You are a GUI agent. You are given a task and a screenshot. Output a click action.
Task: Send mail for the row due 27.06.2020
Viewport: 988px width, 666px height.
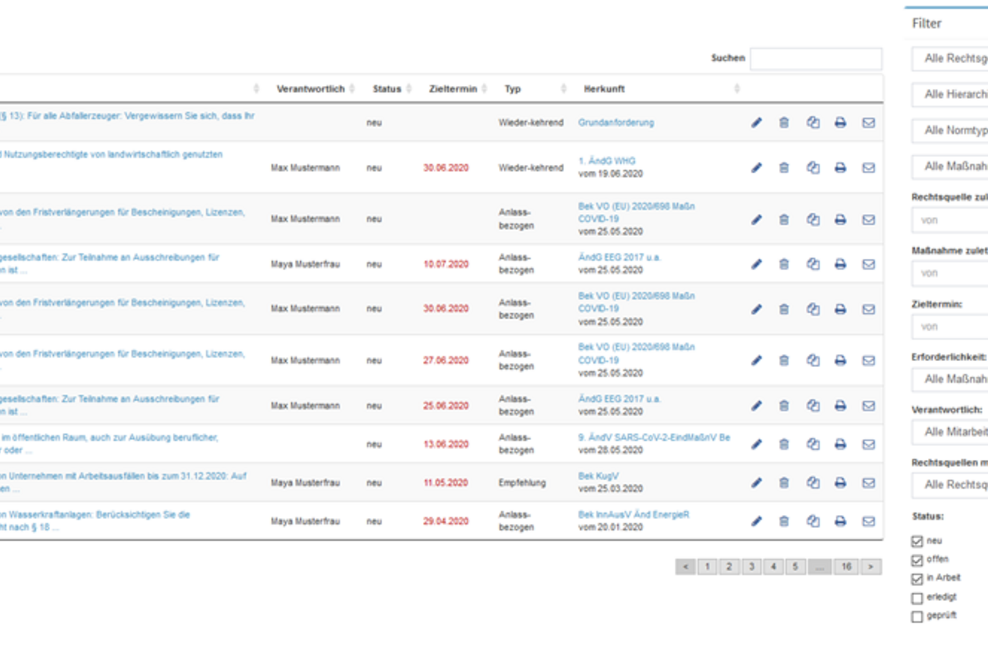coord(868,360)
